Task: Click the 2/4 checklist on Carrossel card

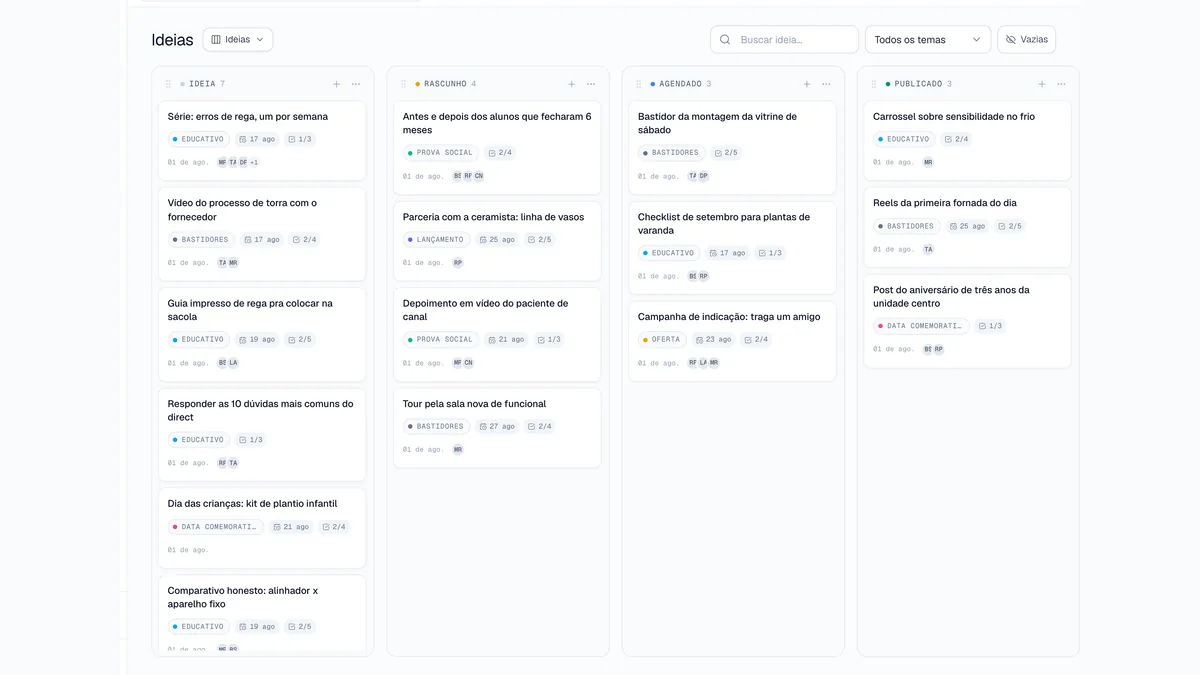Action: (956, 140)
